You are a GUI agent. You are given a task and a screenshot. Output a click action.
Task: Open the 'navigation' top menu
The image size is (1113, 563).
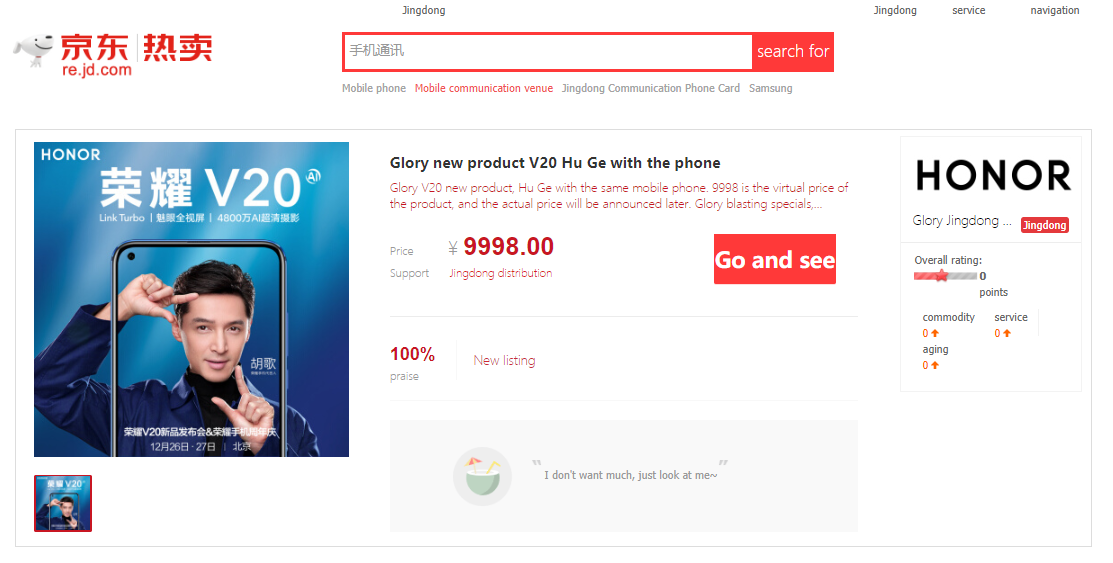pos(1055,10)
